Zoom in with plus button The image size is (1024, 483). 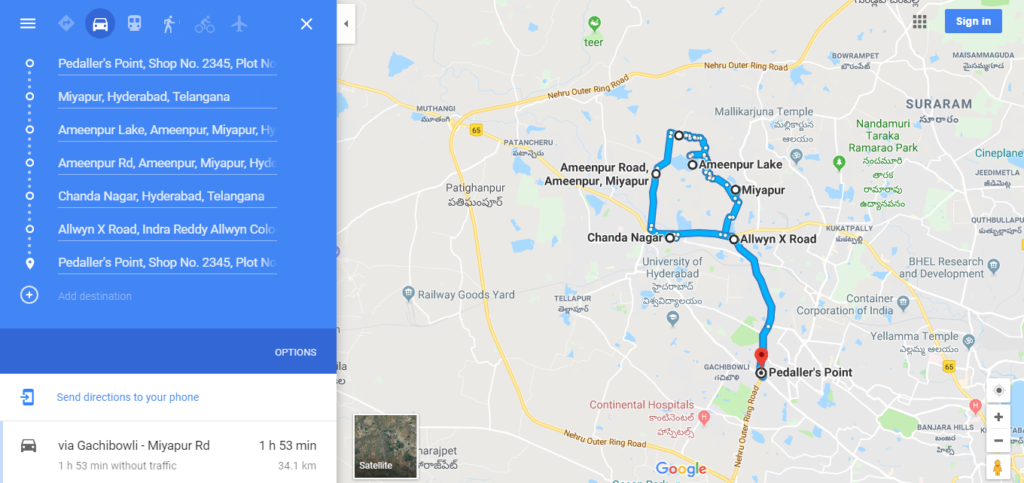(x=999, y=416)
